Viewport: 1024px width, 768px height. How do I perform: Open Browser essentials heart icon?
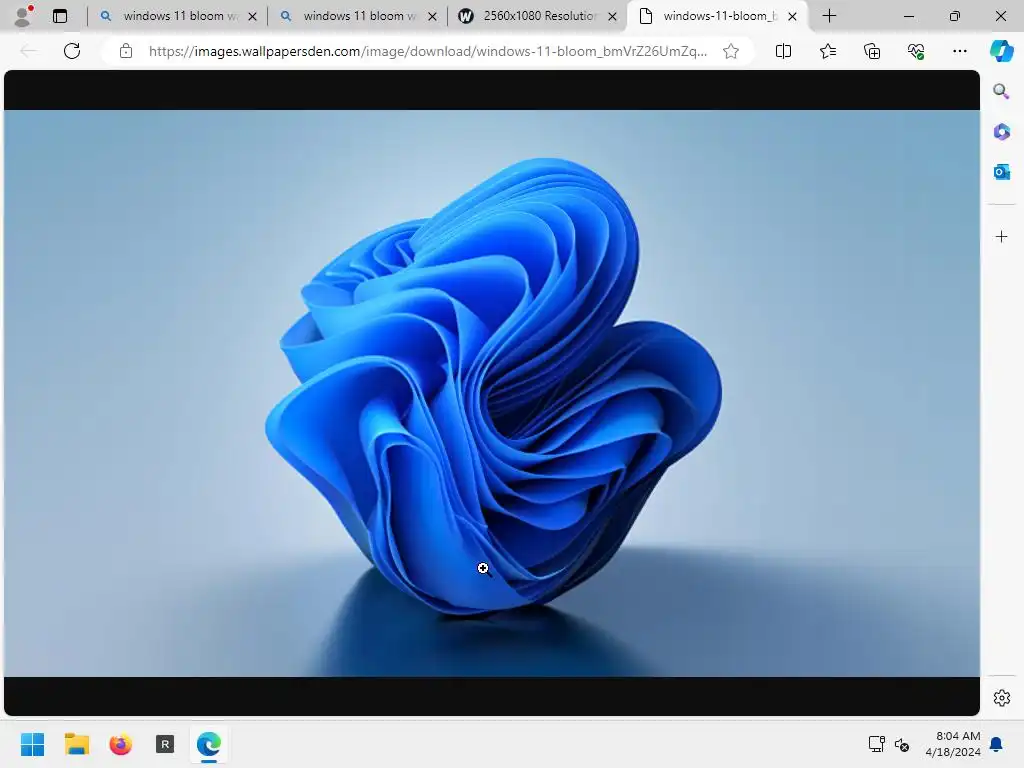[x=916, y=51]
